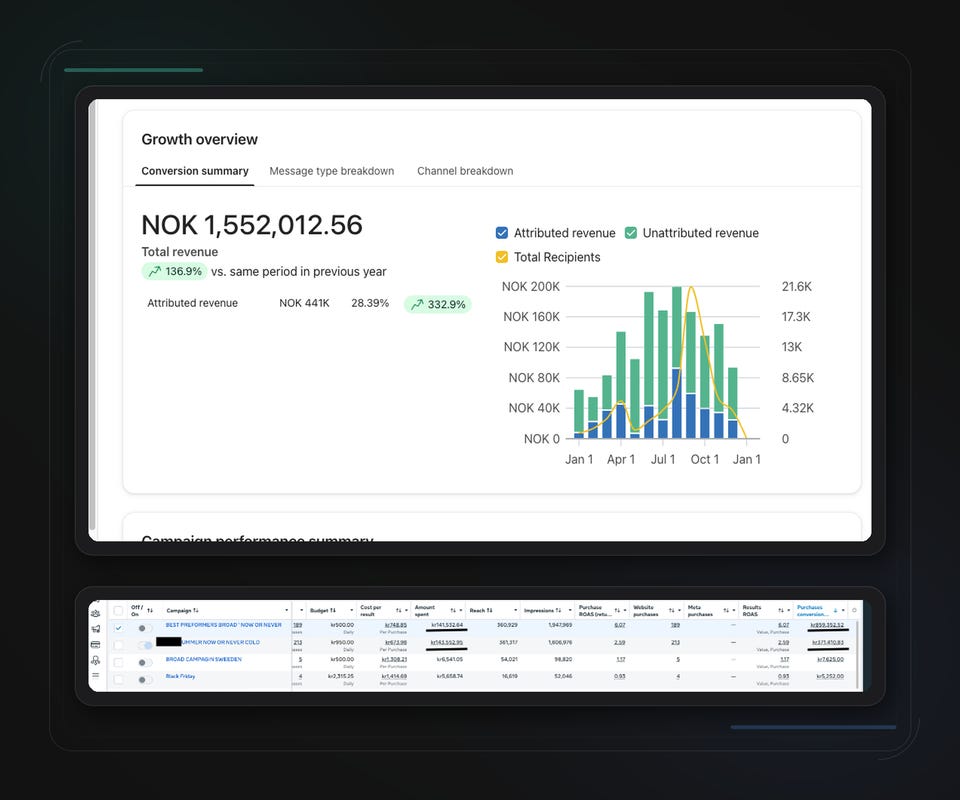
Task: Open the Reach column dropdown arrow
Action: point(516,610)
